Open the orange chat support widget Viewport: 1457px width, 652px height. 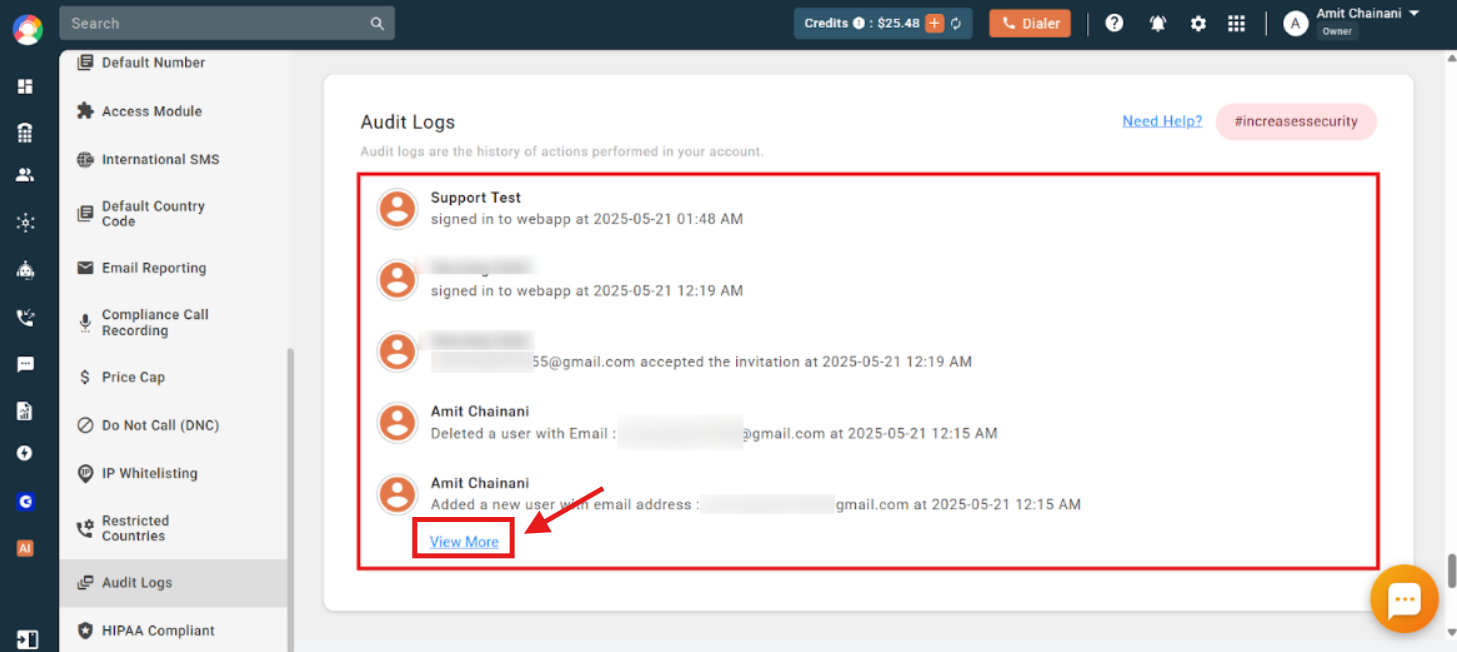click(1404, 600)
